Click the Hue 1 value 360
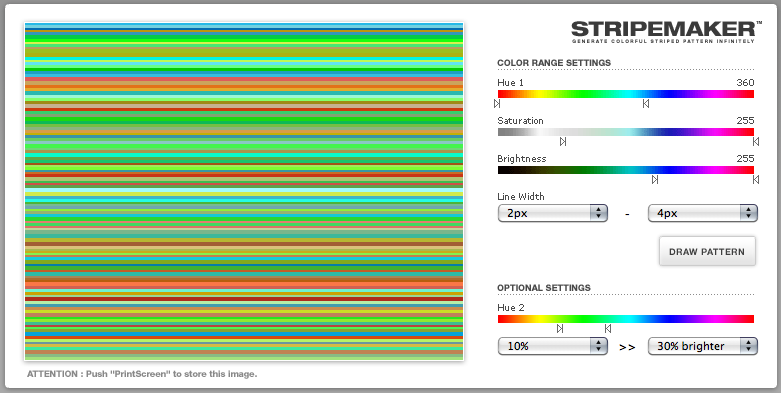The height and width of the screenshot is (393, 781). [745, 83]
